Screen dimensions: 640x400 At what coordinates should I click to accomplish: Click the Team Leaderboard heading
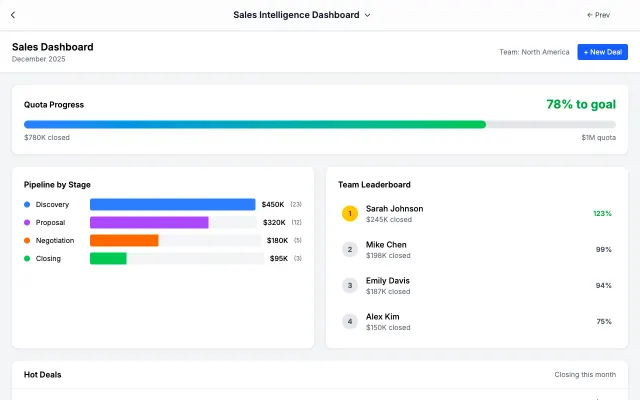tap(374, 185)
